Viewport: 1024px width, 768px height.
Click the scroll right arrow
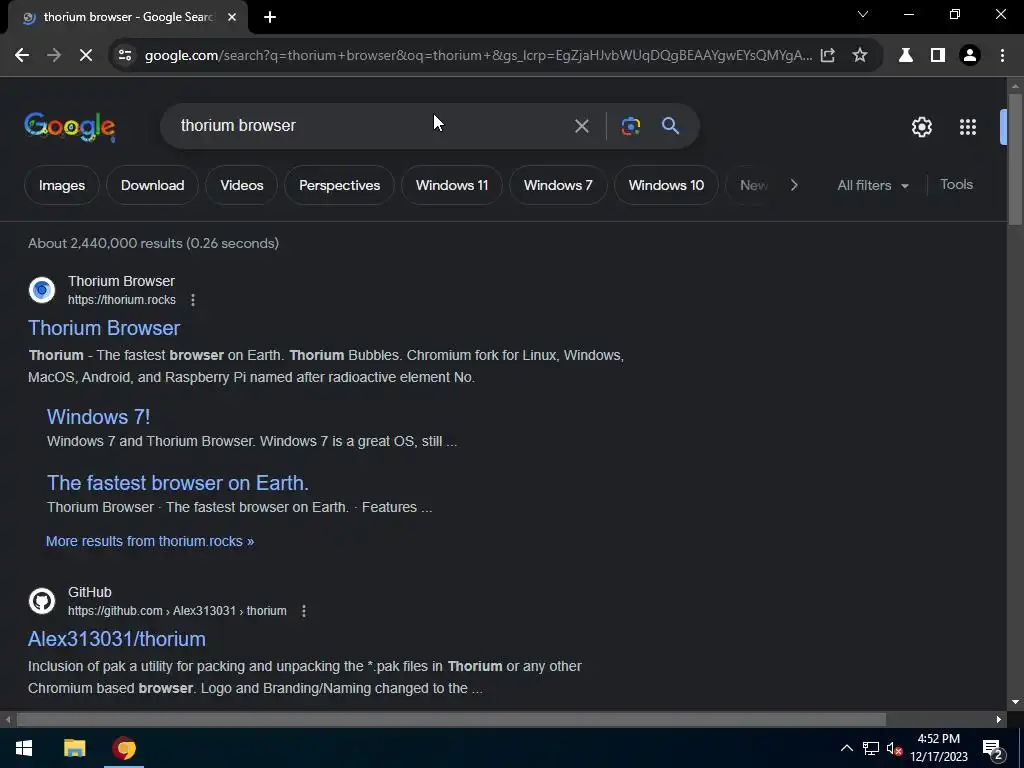(999, 720)
